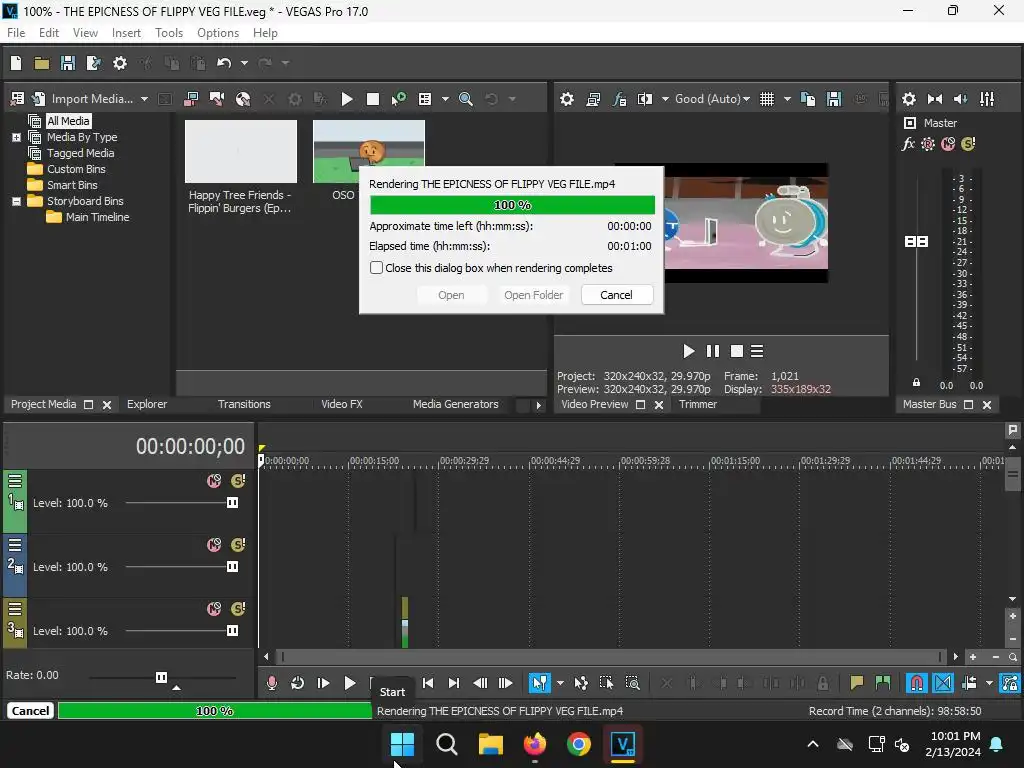The image size is (1024, 768).
Task: Toggle Loop Playback icon
Action: point(297,683)
